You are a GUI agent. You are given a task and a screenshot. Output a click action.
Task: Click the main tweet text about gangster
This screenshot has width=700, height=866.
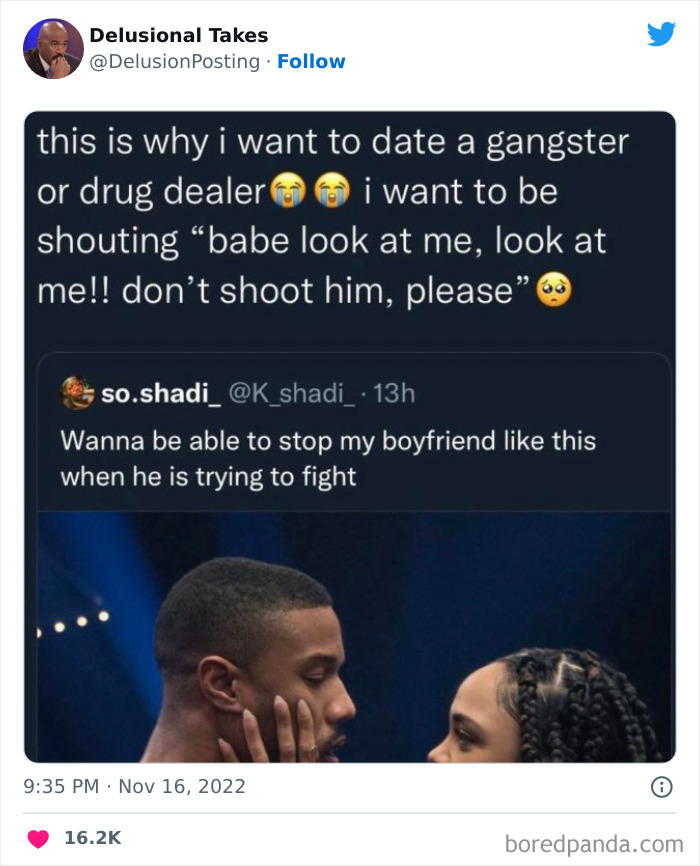[333, 216]
